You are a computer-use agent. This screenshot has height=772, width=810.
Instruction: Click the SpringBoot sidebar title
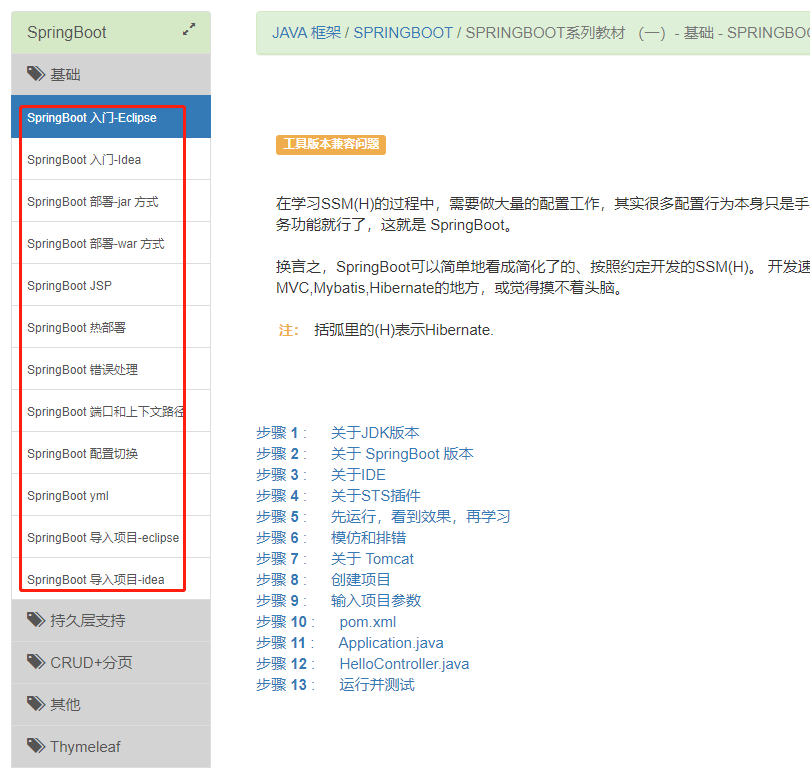pyautogui.click(x=67, y=33)
